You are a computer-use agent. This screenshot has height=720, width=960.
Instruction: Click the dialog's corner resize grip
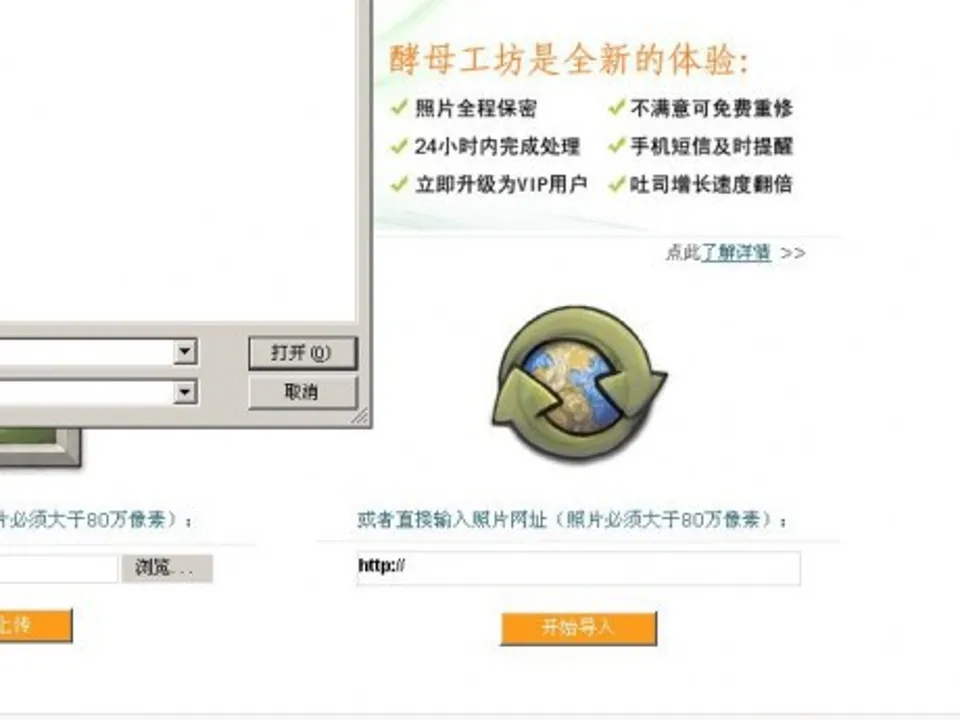point(360,416)
